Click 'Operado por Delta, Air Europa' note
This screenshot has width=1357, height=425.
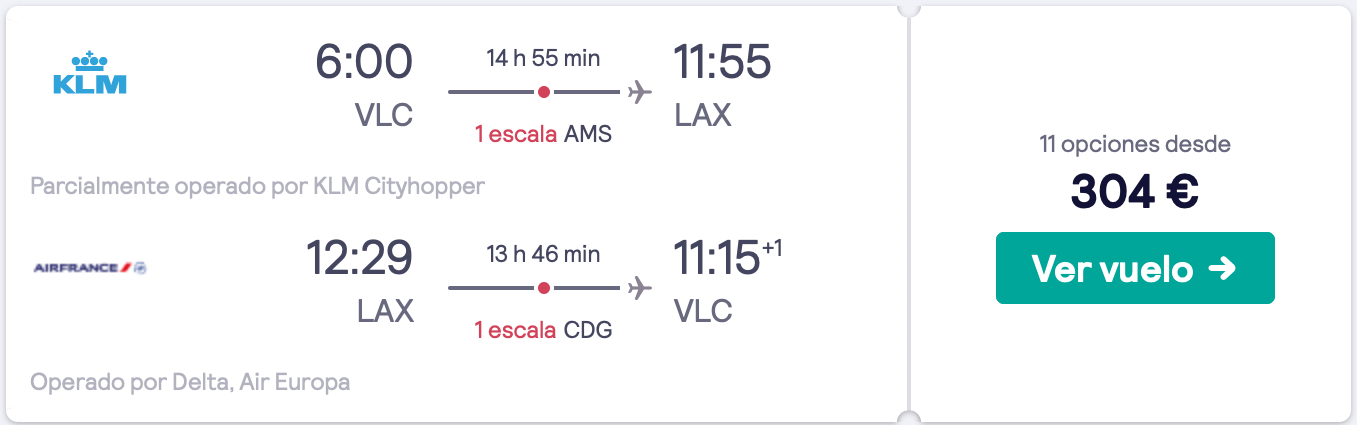coord(191,382)
